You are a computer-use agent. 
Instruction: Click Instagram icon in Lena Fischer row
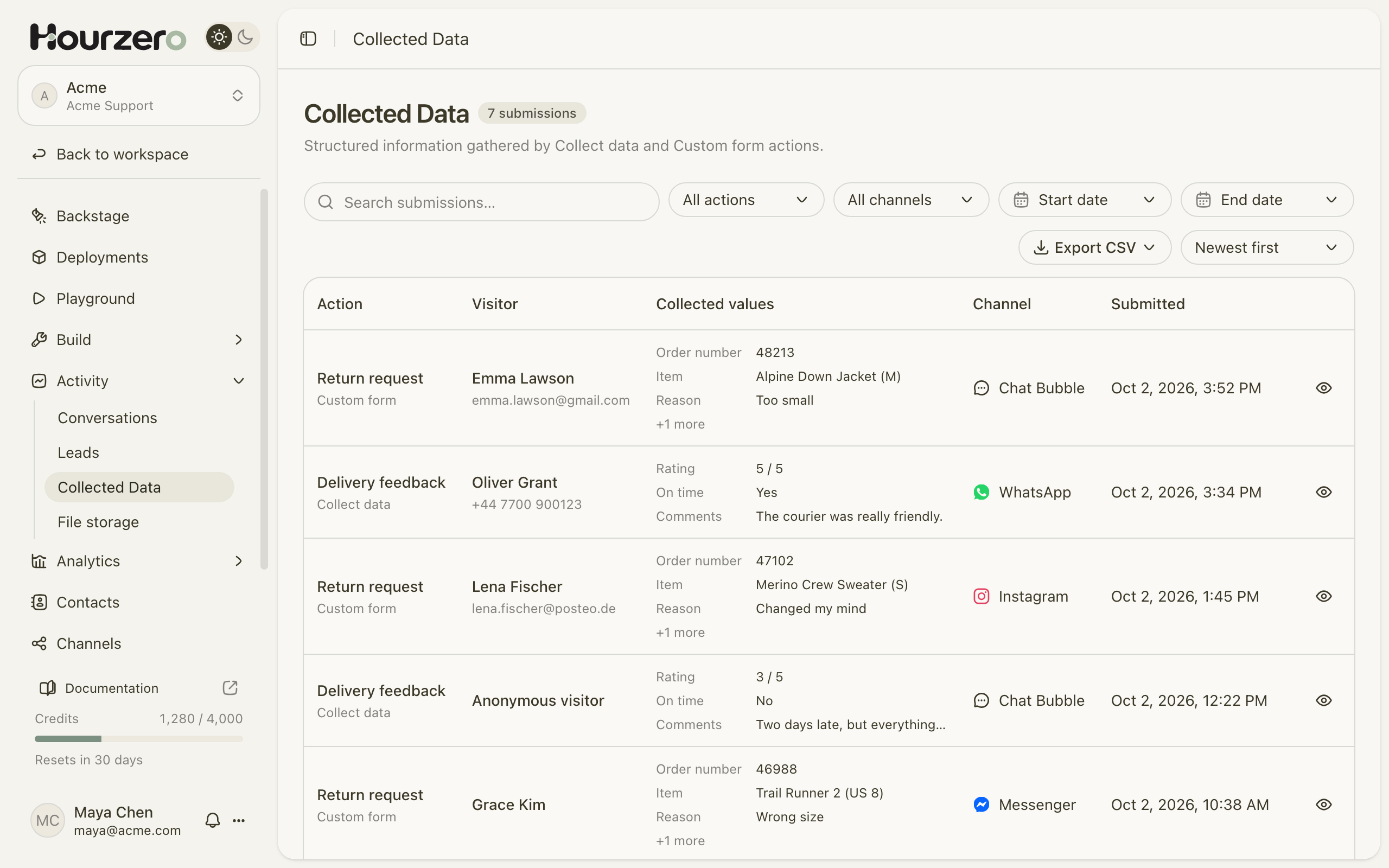[982, 596]
